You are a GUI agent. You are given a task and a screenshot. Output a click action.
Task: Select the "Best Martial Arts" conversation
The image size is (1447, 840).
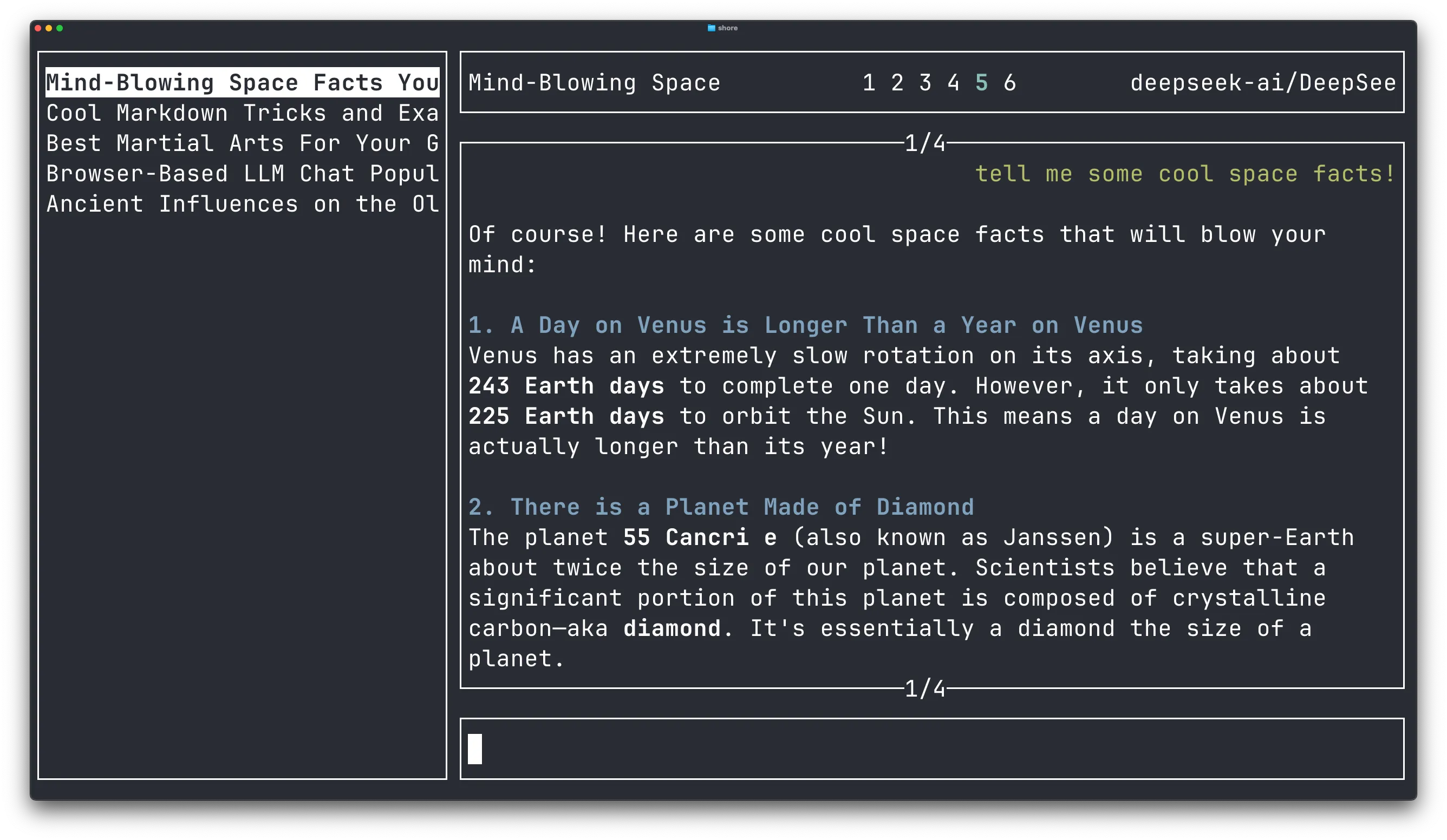[x=241, y=143]
